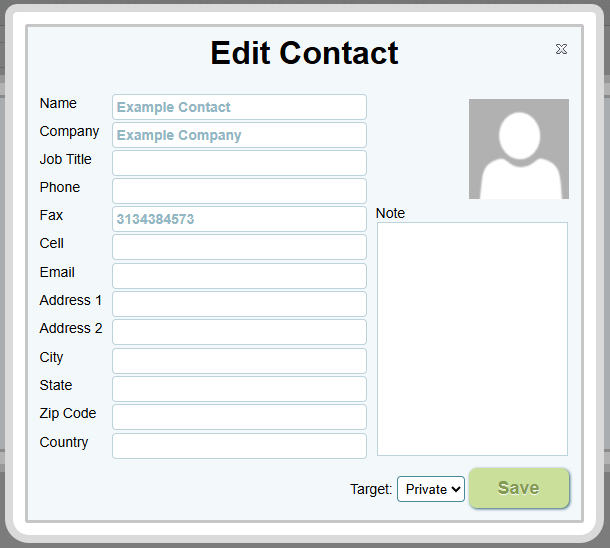Edit the Fax number field
Screen dimensions: 610x548
pyautogui.click(x=239, y=219)
